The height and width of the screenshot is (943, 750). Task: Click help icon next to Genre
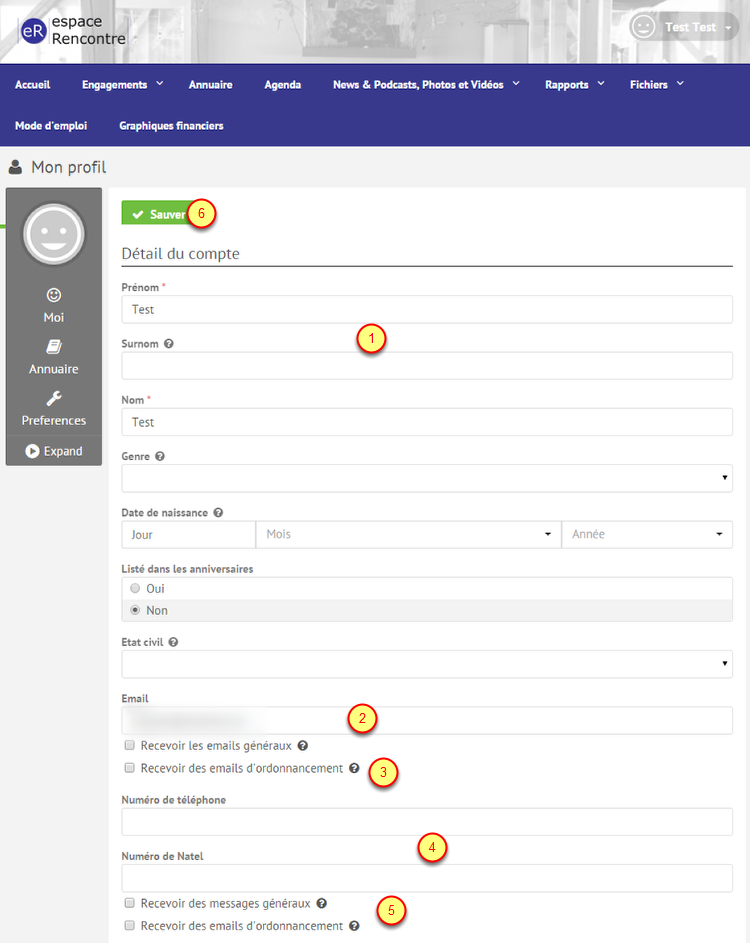160,457
